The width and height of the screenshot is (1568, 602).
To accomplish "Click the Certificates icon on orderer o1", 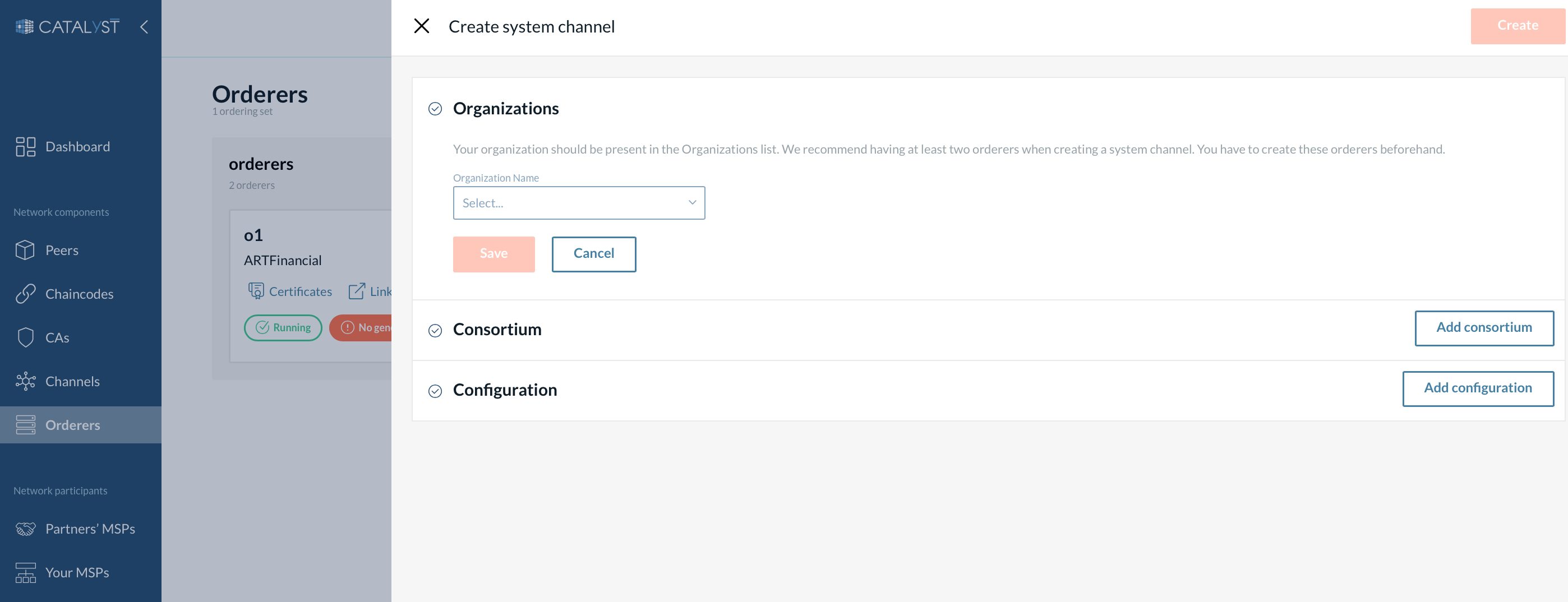I will point(256,291).
